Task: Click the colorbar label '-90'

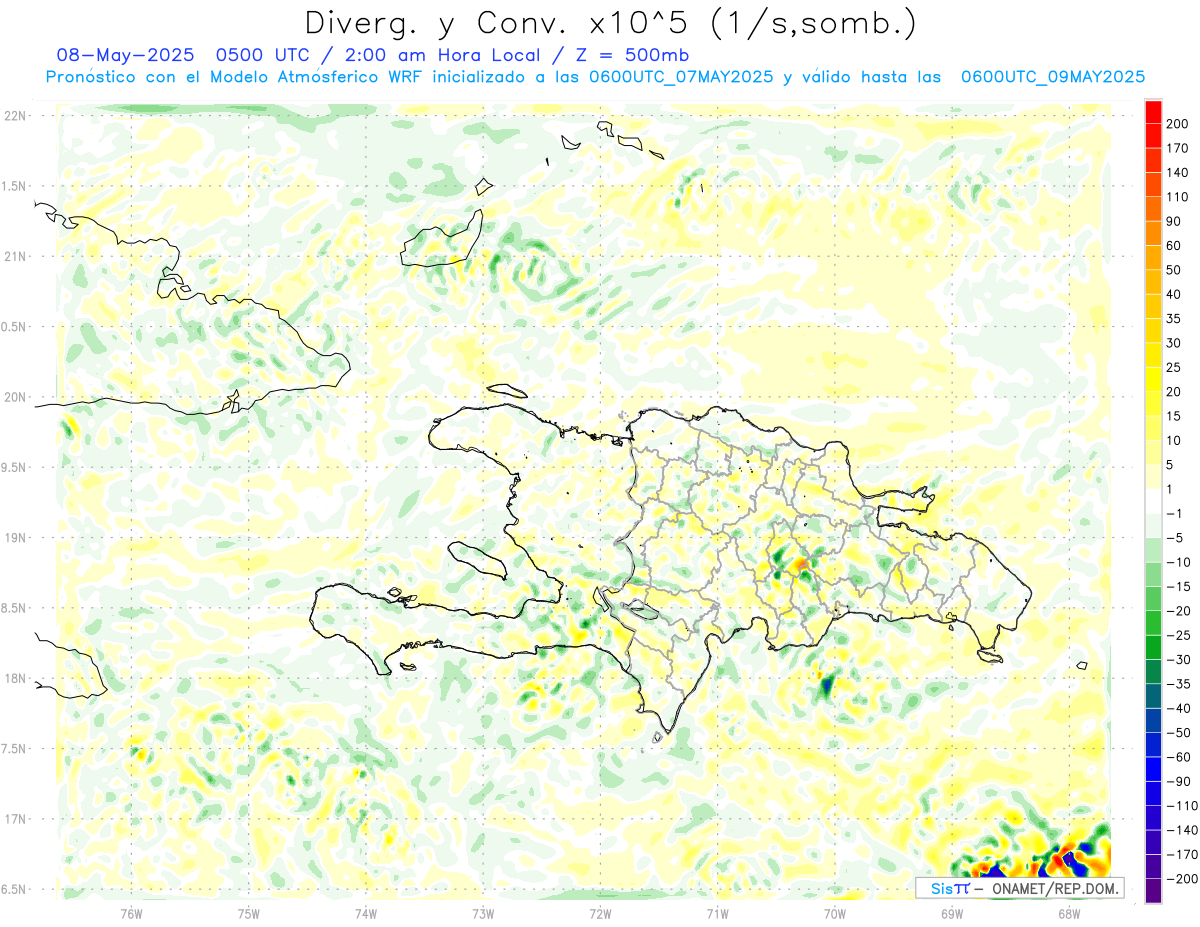Action: pyautogui.click(x=1177, y=782)
